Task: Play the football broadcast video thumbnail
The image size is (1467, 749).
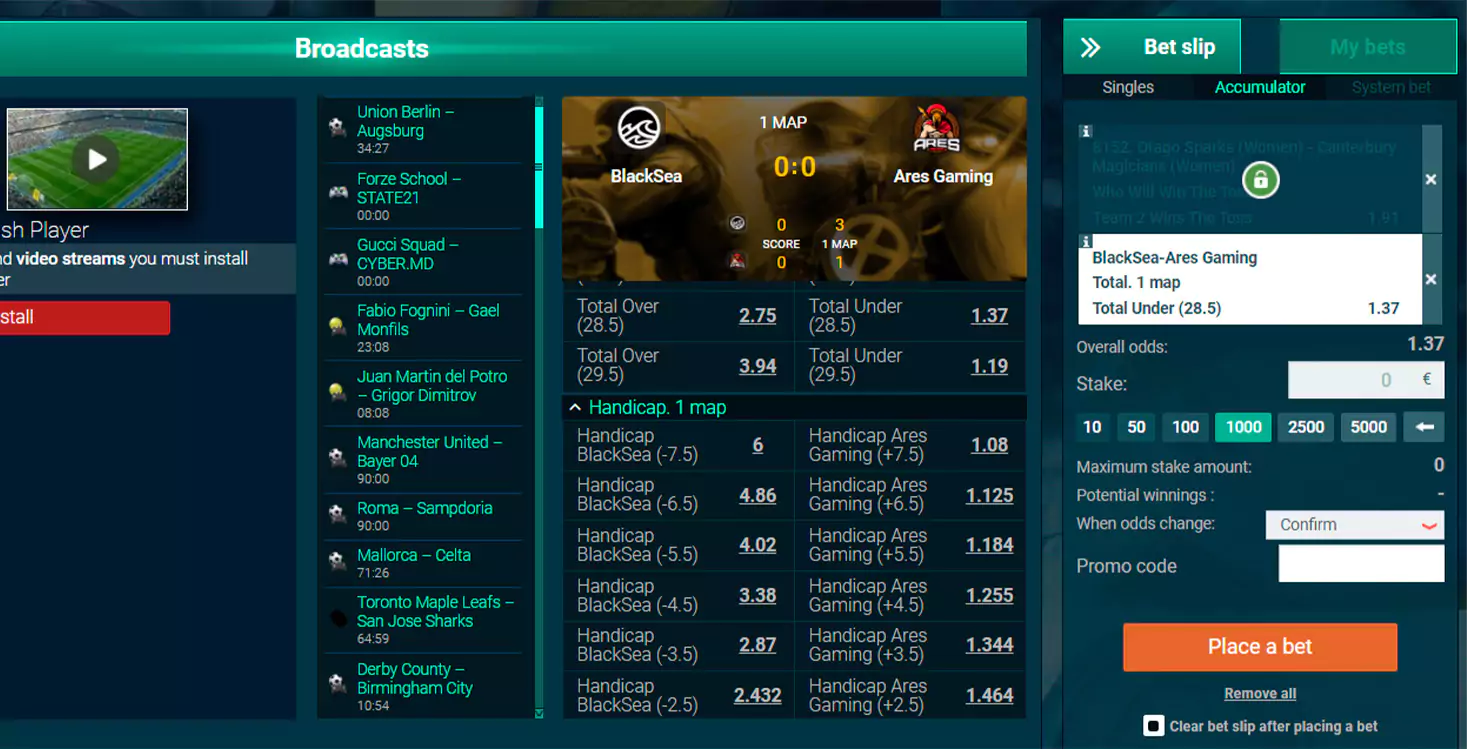Action: click(97, 159)
